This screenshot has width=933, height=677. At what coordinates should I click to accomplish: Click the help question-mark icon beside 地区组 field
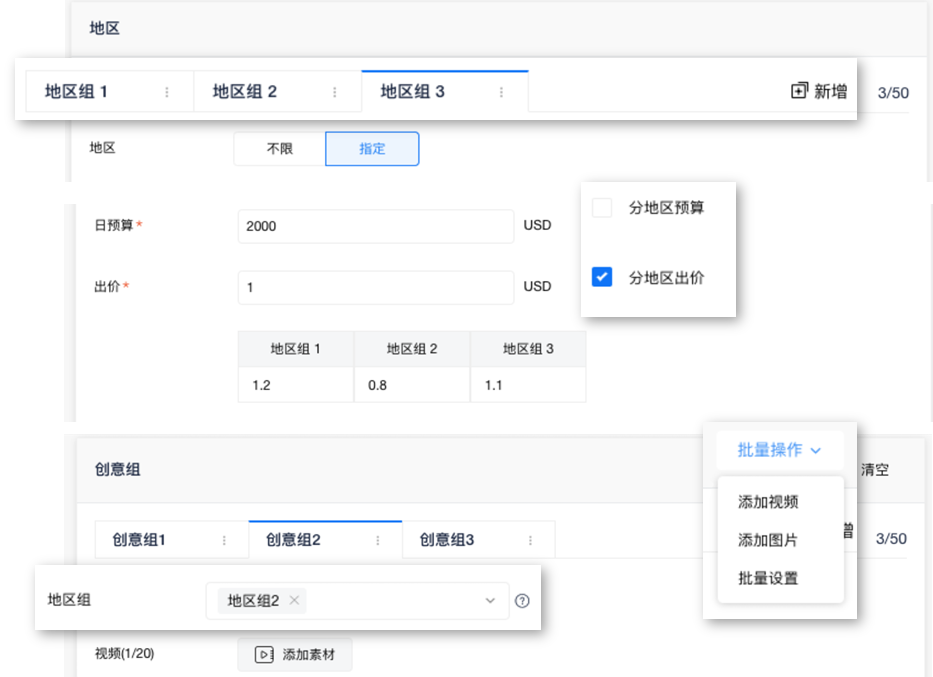(521, 600)
